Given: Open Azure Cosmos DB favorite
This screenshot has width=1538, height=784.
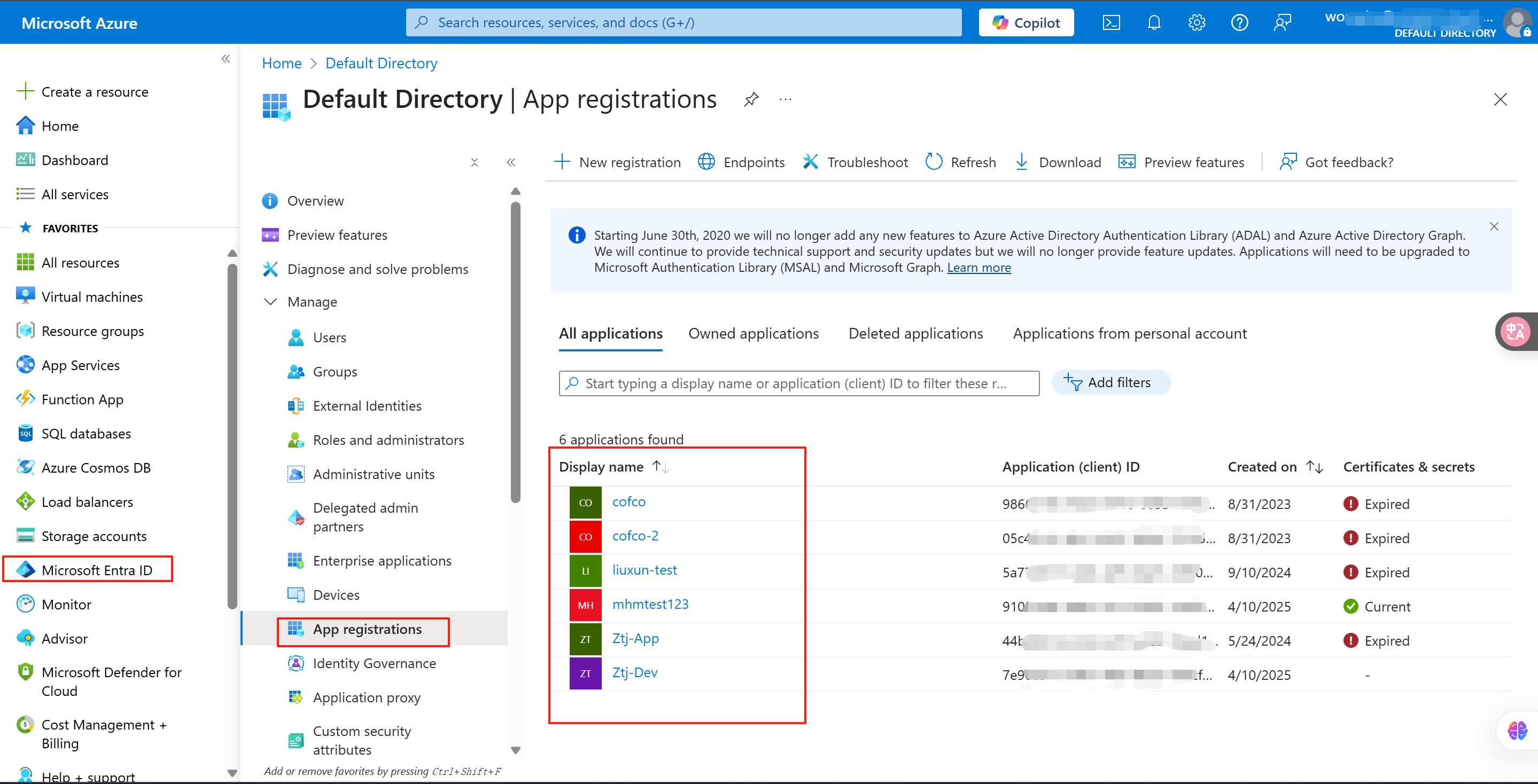Looking at the screenshot, I should click(x=83, y=467).
